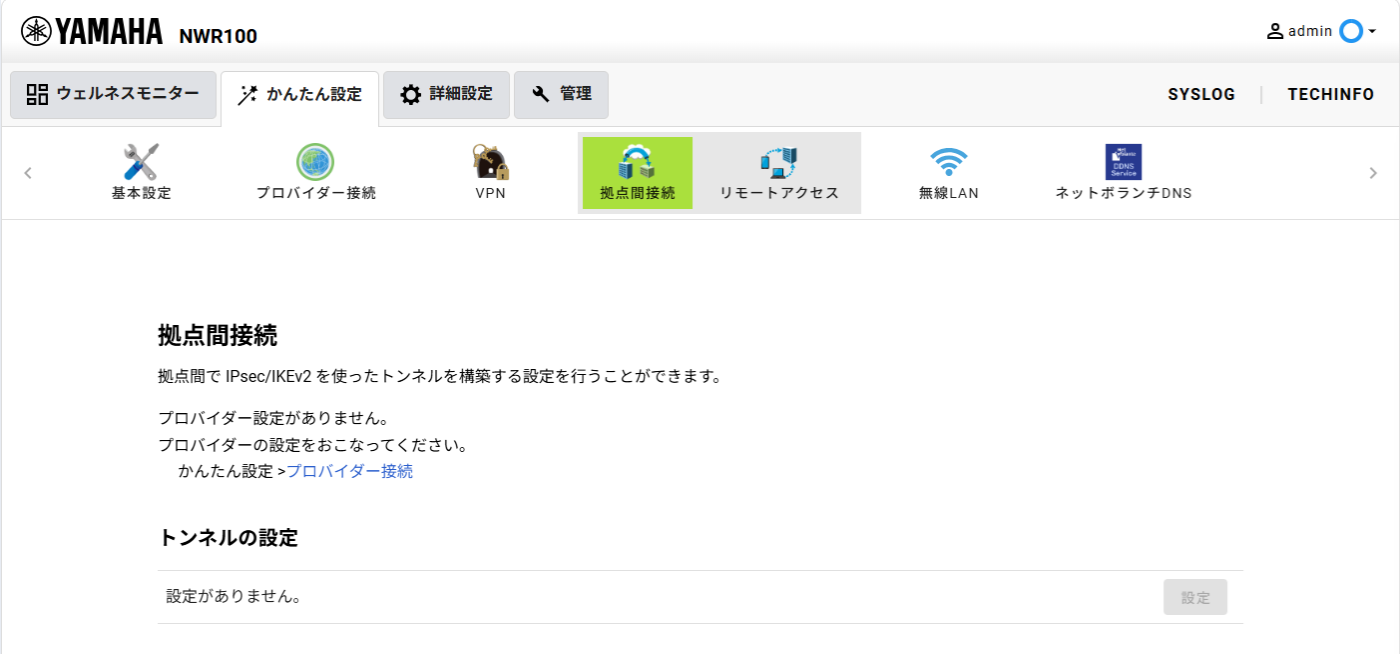Click the NWR100 model name
The image size is (1400, 654).
click(218, 36)
